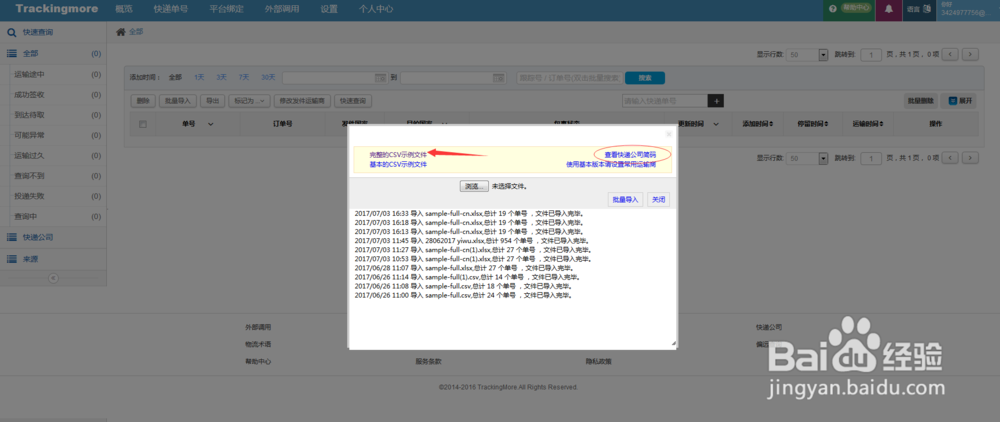Click the top 跳转到 page number field

(871, 55)
